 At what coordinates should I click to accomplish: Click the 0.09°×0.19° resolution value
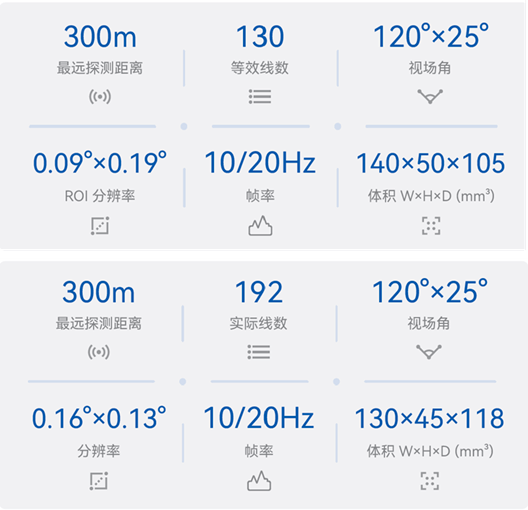point(100,163)
